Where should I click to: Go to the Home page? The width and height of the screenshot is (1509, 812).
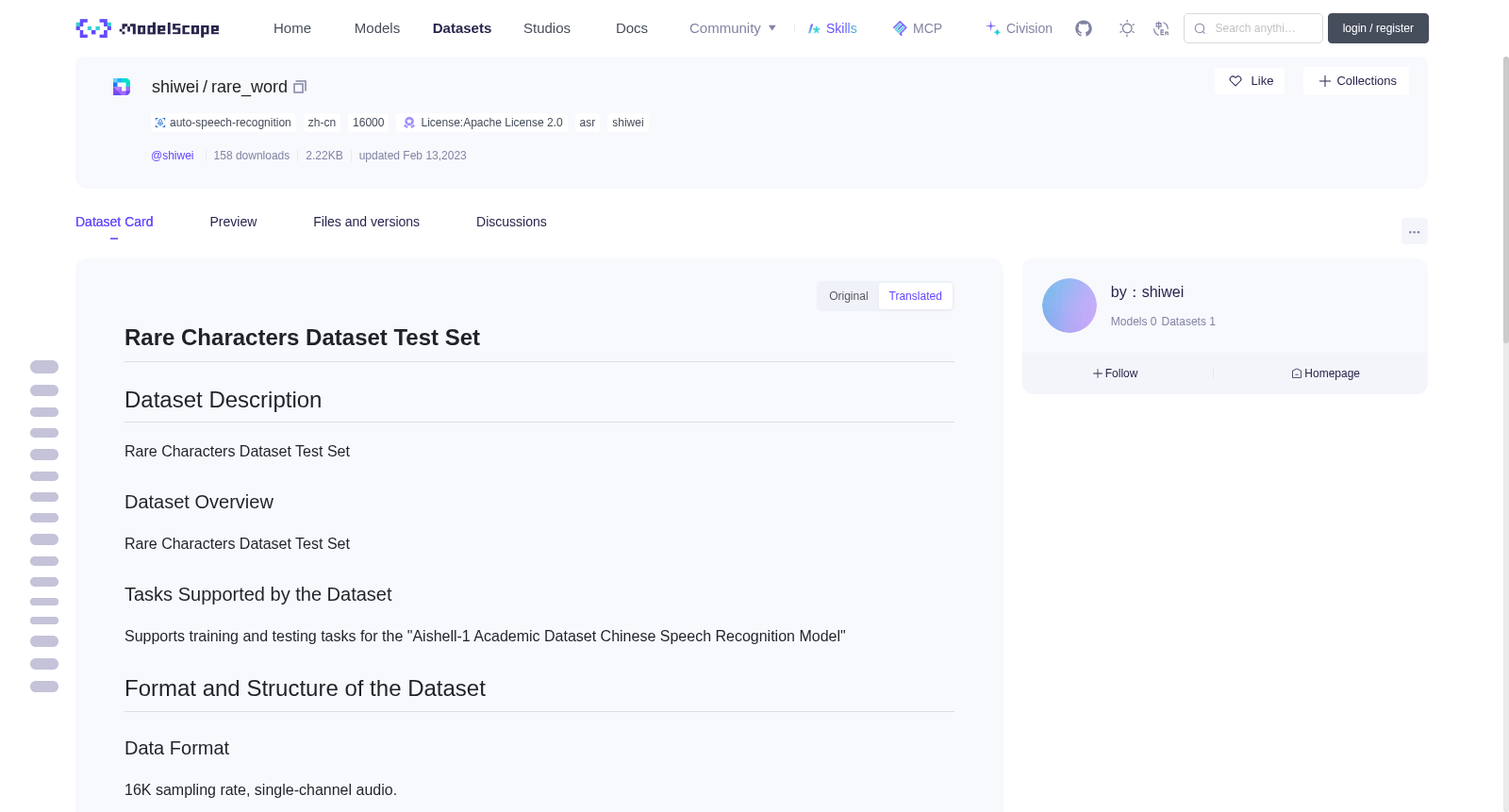(292, 28)
